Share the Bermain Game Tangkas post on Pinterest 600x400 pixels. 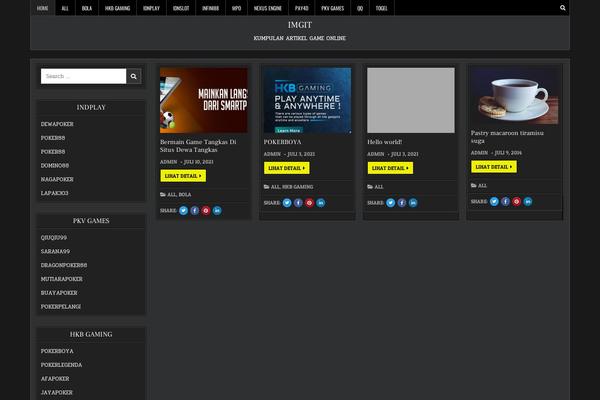click(206, 211)
